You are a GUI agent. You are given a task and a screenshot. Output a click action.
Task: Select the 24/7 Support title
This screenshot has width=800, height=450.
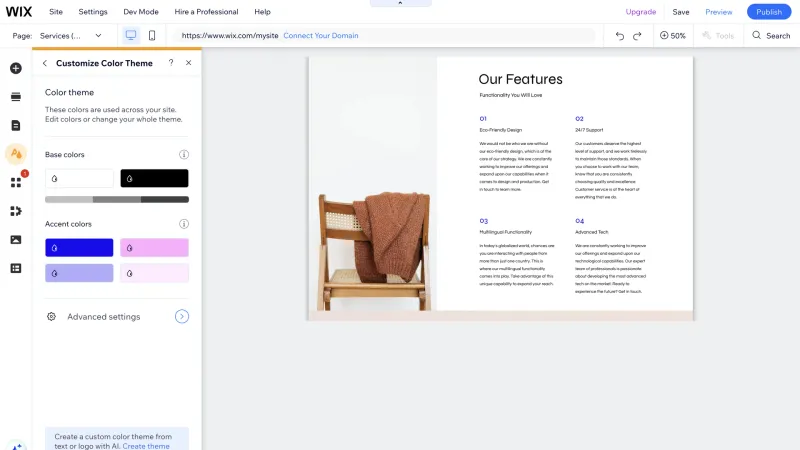point(589,130)
